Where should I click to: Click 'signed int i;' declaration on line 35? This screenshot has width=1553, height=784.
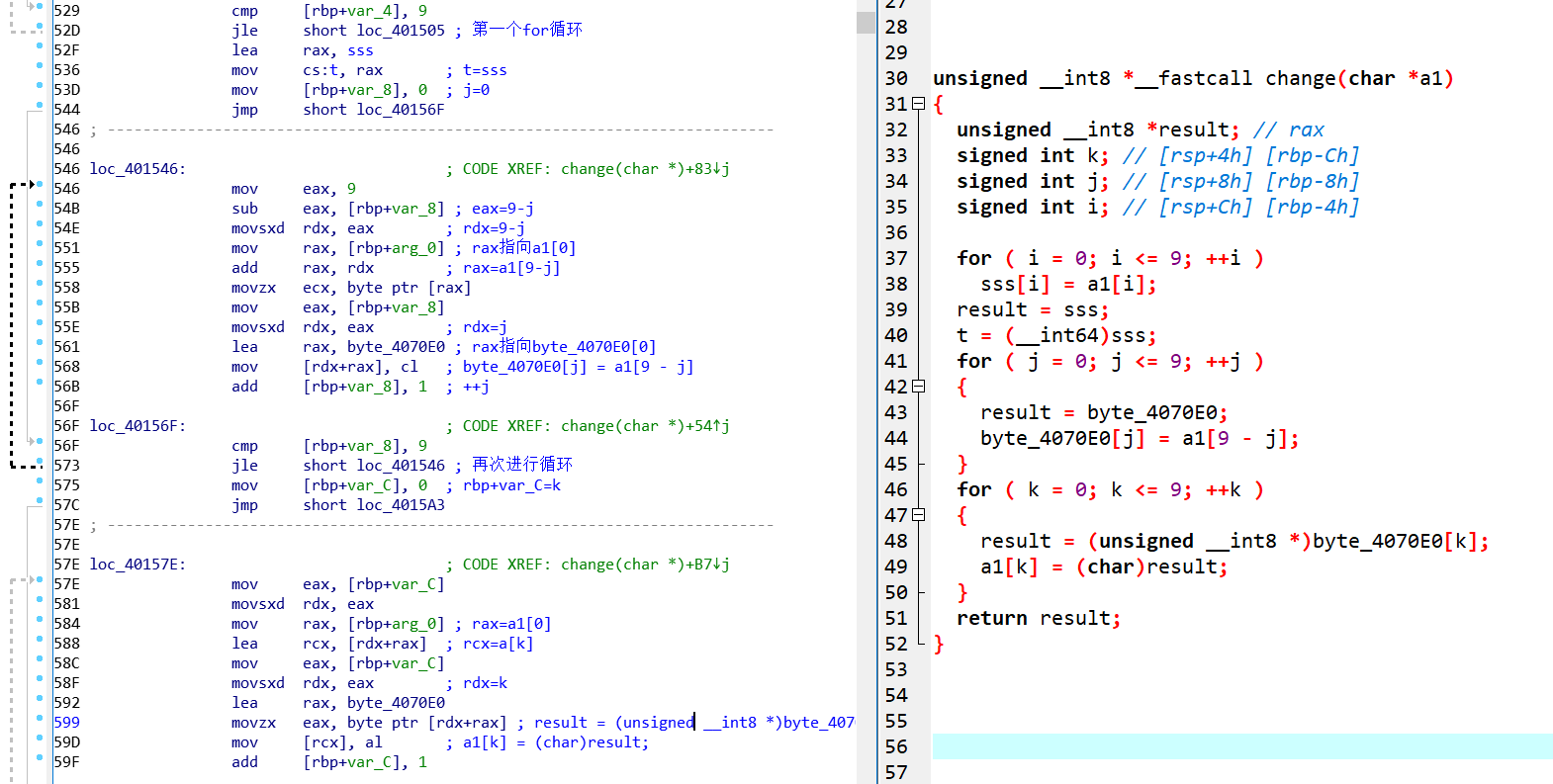pyautogui.click(x=1033, y=207)
